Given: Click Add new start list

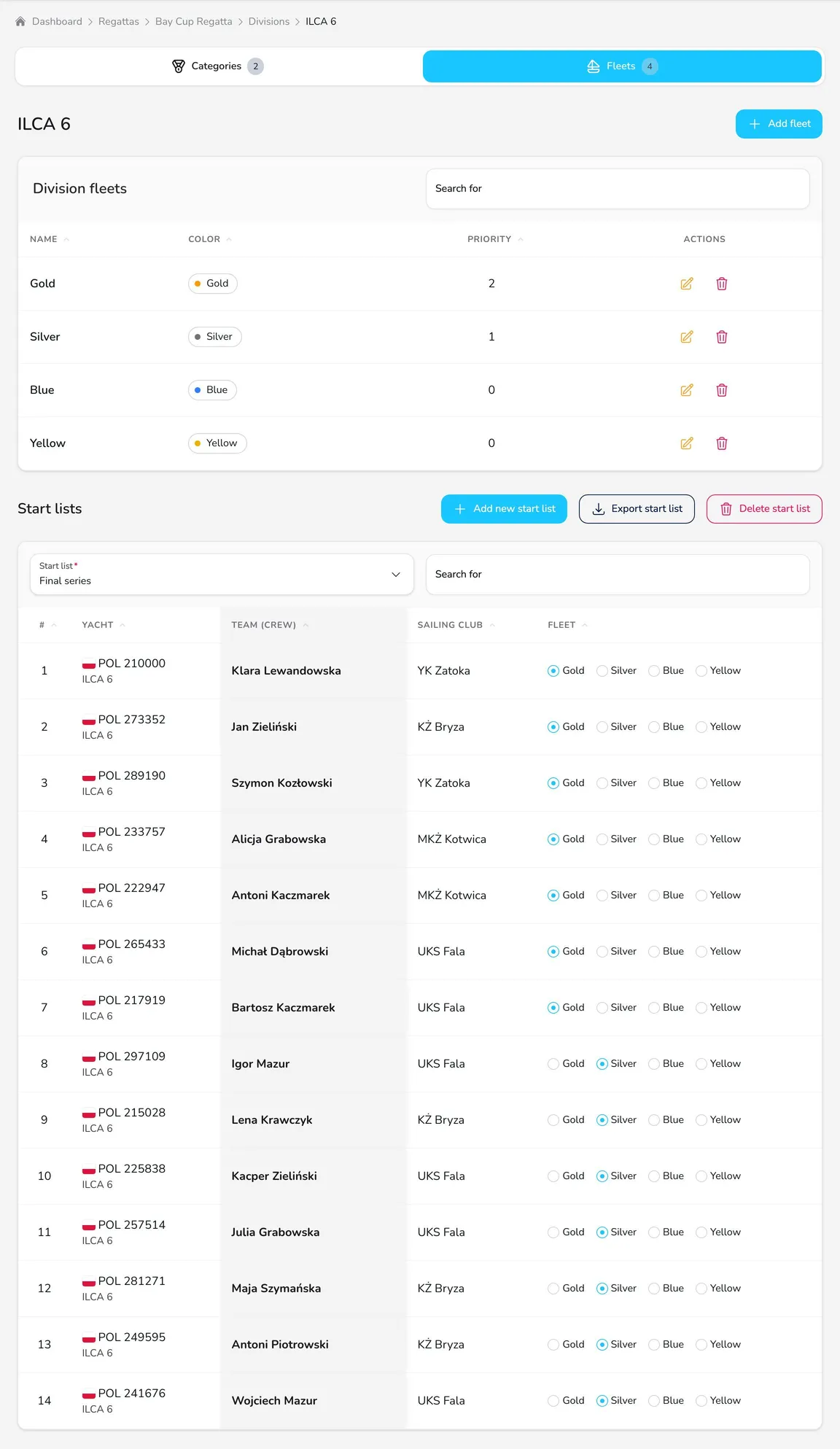Looking at the screenshot, I should [504, 509].
